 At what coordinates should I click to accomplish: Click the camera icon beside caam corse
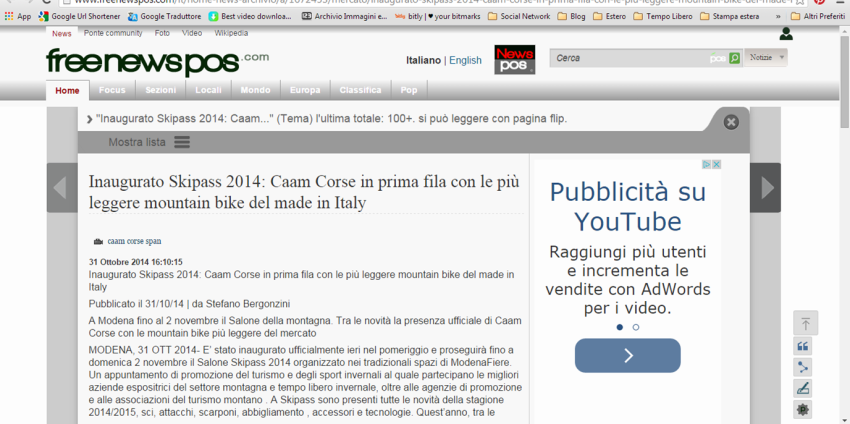point(98,241)
